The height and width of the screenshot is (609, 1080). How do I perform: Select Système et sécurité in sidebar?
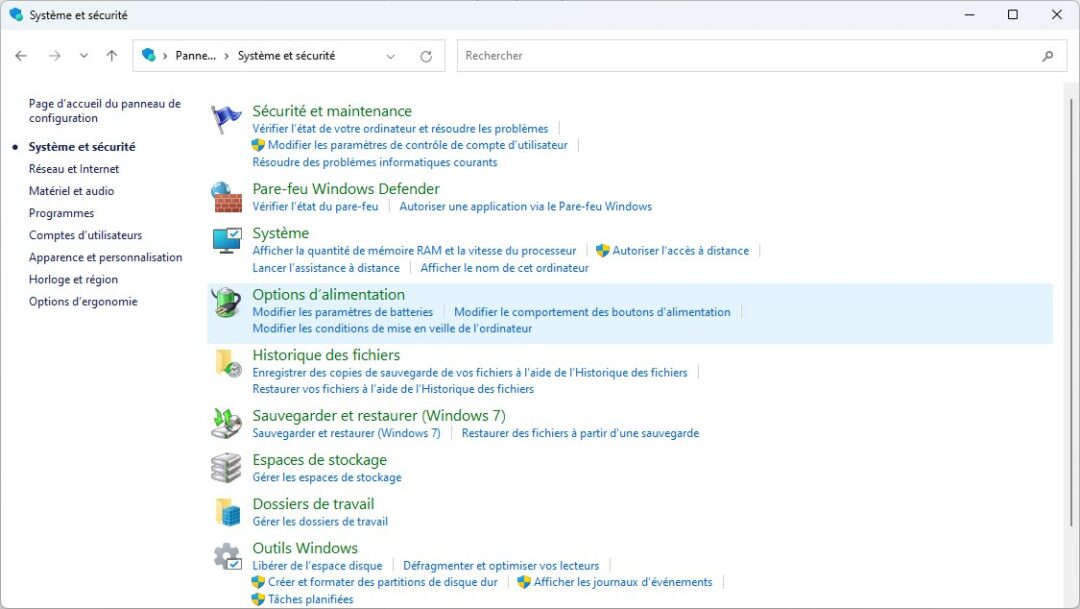82,147
